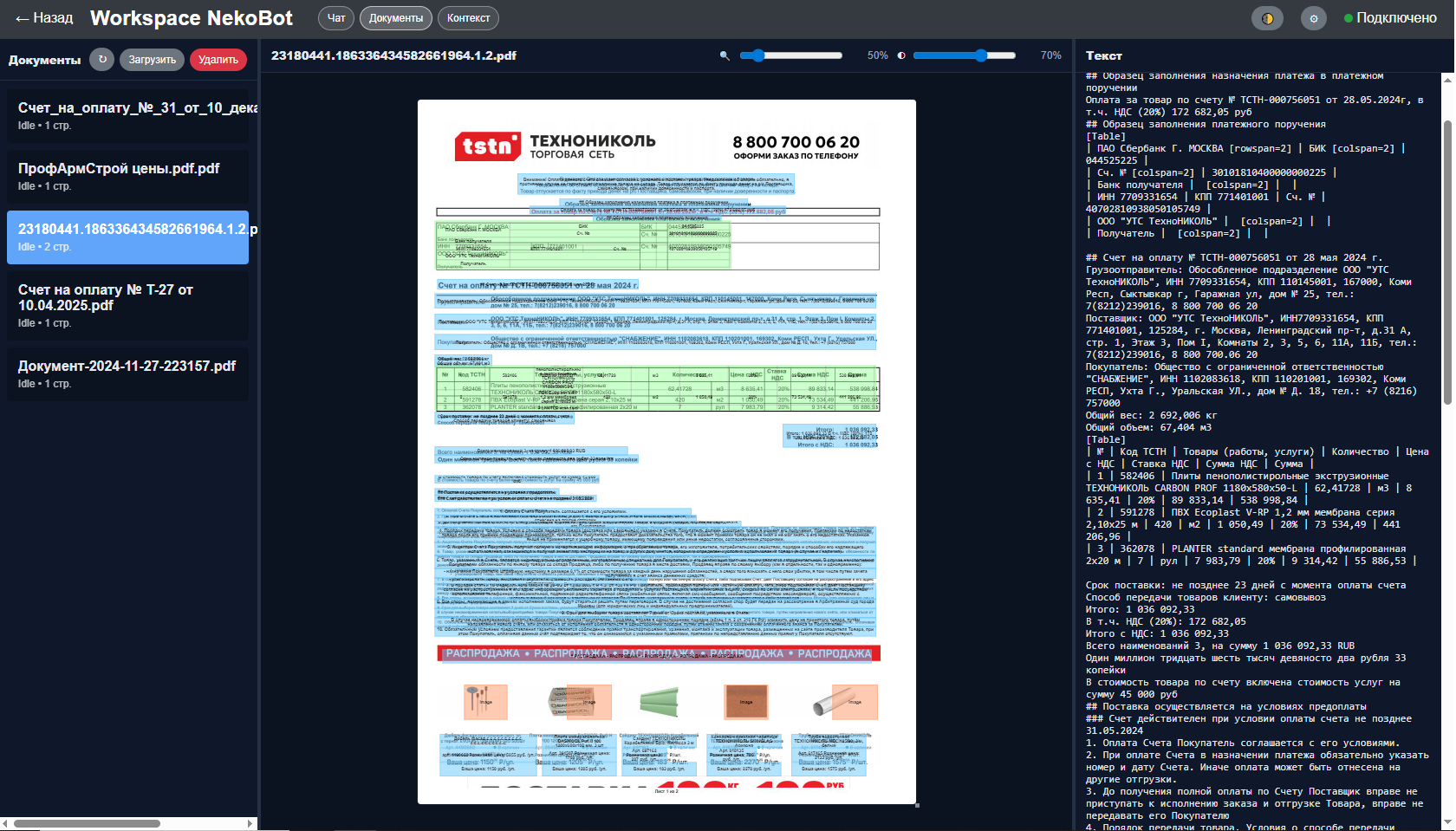The image size is (1456, 831).
Task: Open settings via the gear icon
Action: click(x=1314, y=18)
